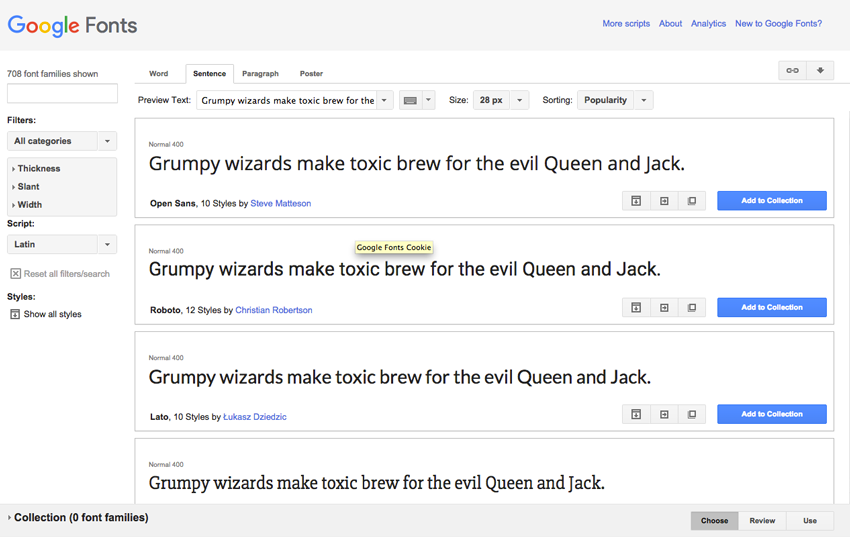The height and width of the screenshot is (537, 850).
Task: Click the link/bookmark icon button at top right
Action: 792,71
